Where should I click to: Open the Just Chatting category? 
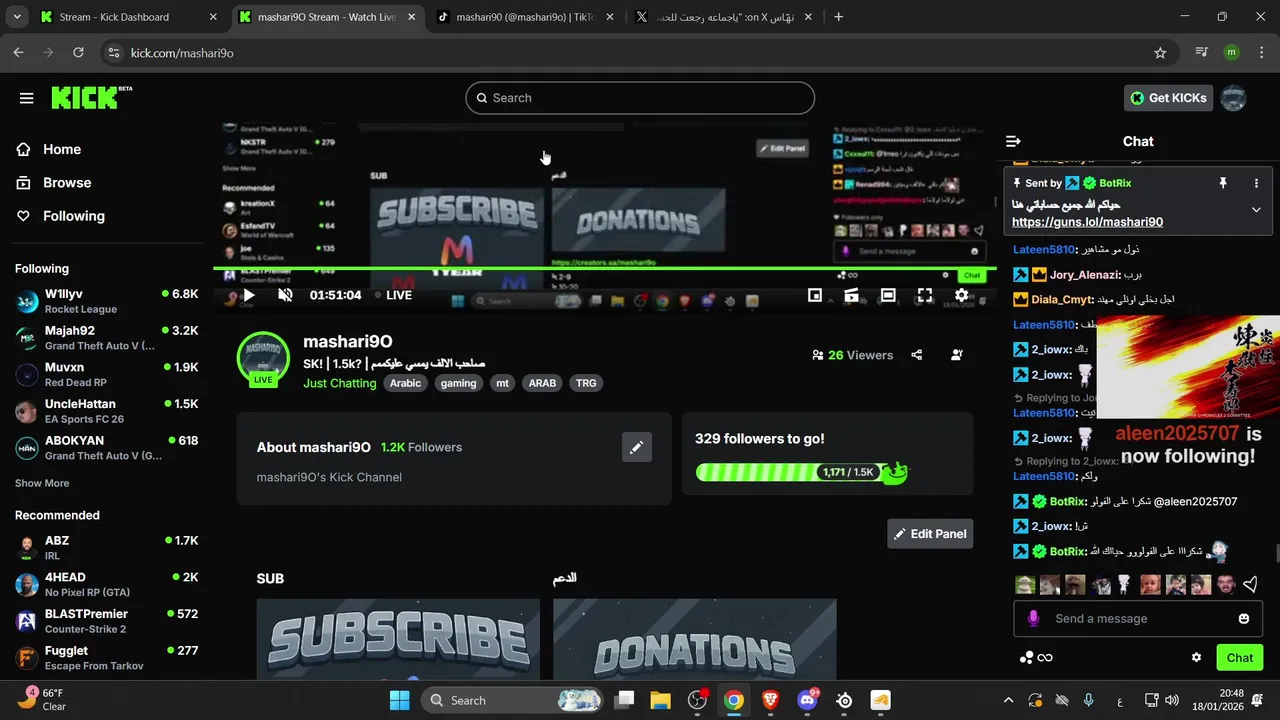coord(340,383)
